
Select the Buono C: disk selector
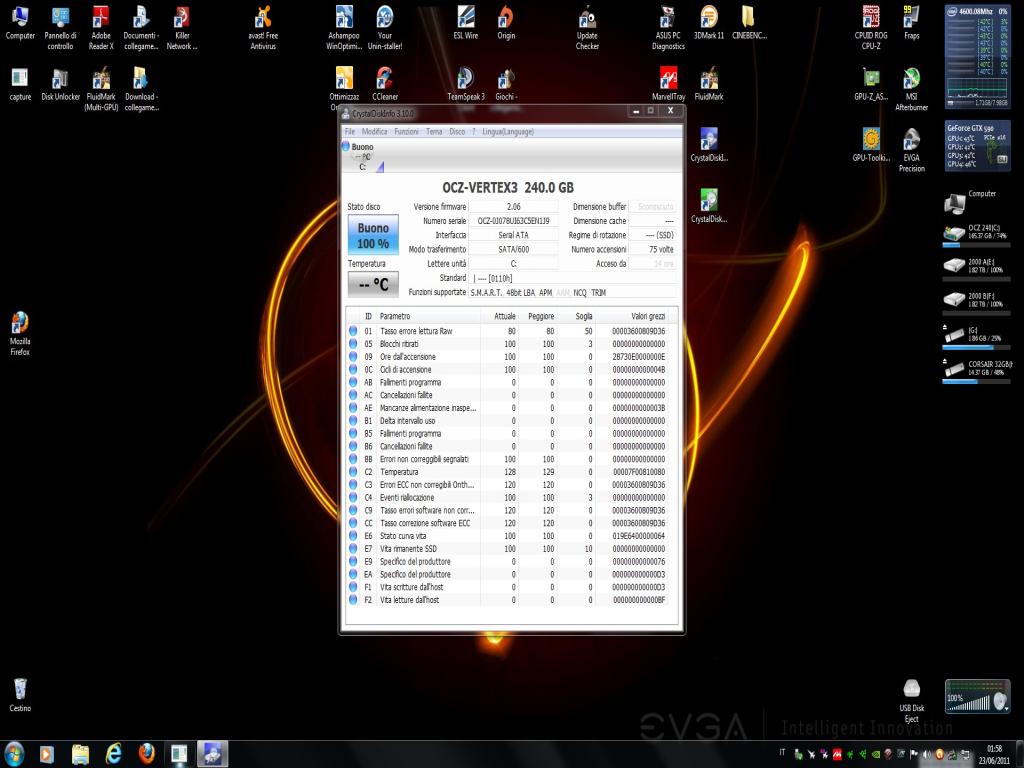pos(361,157)
